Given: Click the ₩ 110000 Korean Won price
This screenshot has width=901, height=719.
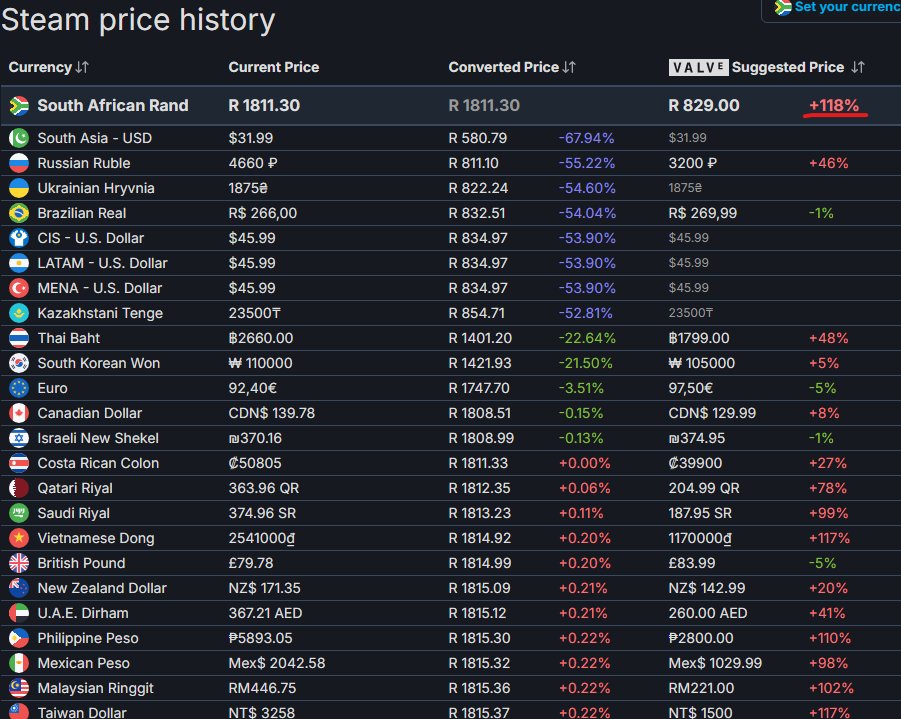Looking at the screenshot, I should [260, 363].
